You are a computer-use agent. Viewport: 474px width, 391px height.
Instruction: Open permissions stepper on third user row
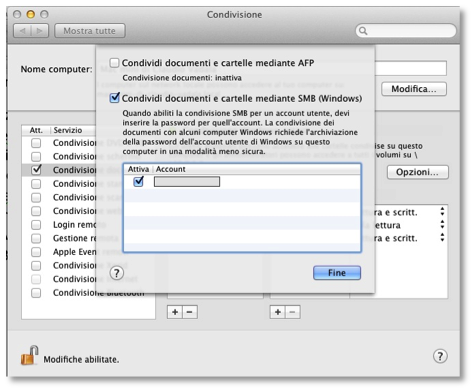[x=442, y=237]
